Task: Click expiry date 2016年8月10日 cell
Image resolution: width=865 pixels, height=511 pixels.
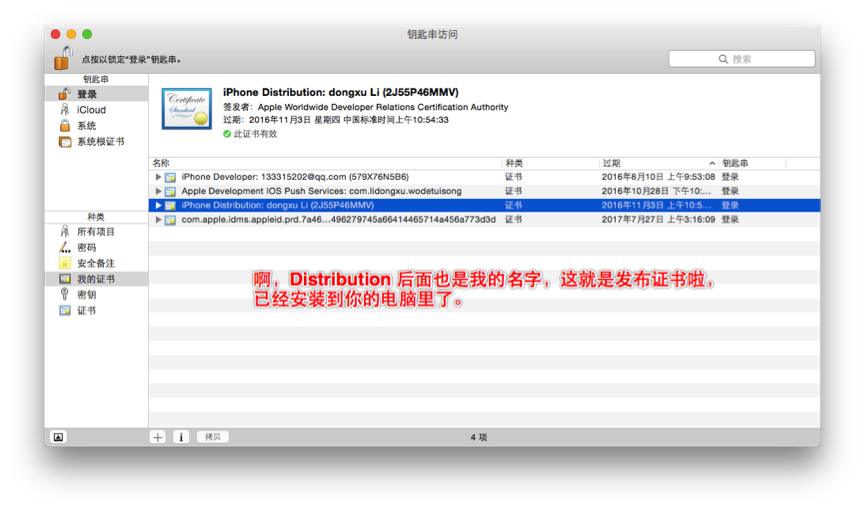Action: (658, 177)
